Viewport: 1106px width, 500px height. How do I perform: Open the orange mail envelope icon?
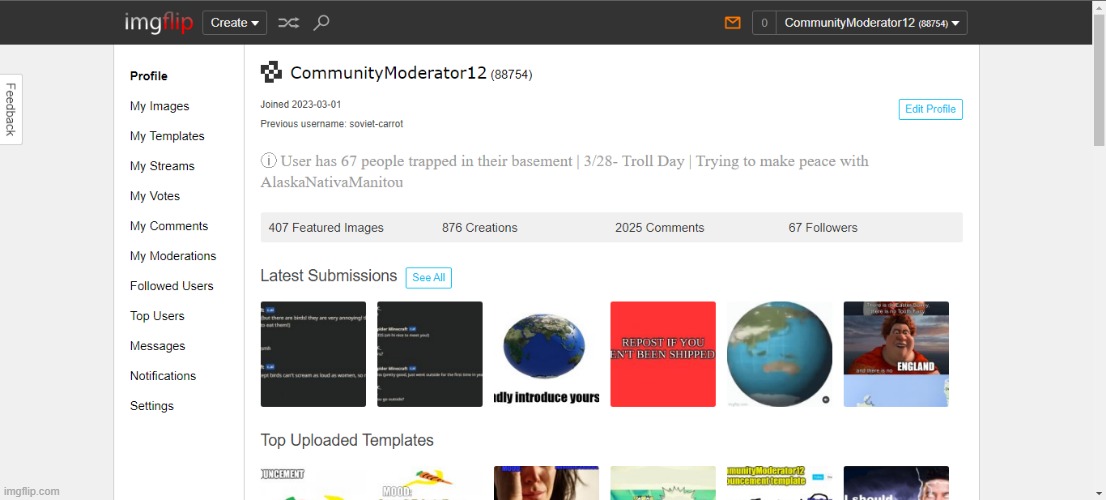[x=733, y=23]
